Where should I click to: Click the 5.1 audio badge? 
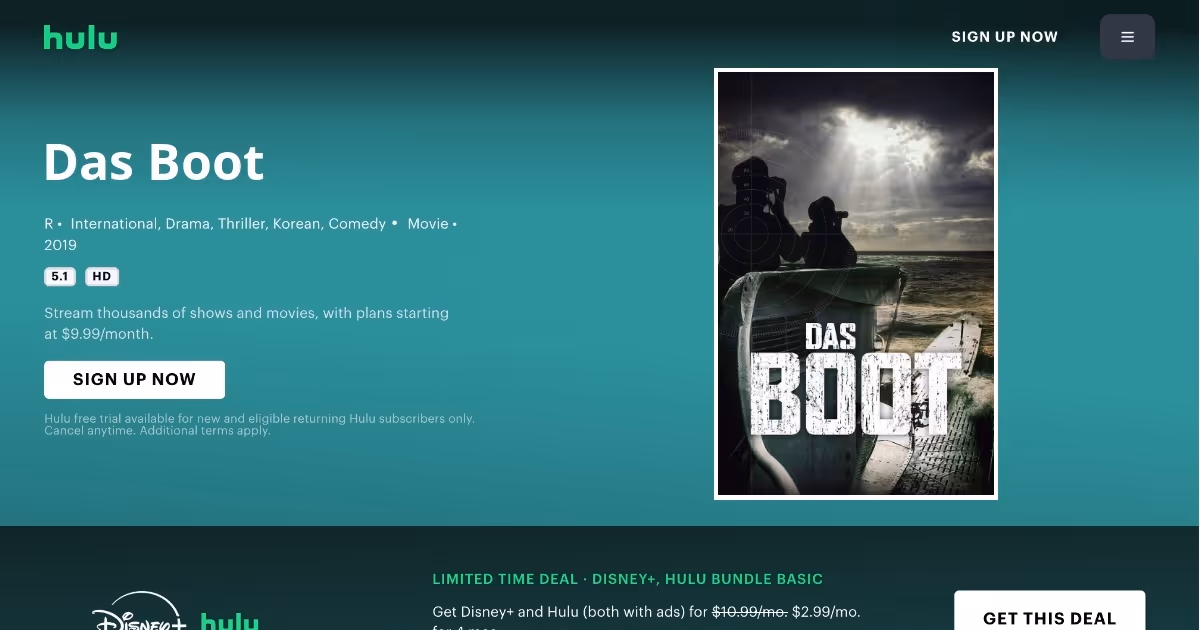[x=60, y=277]
